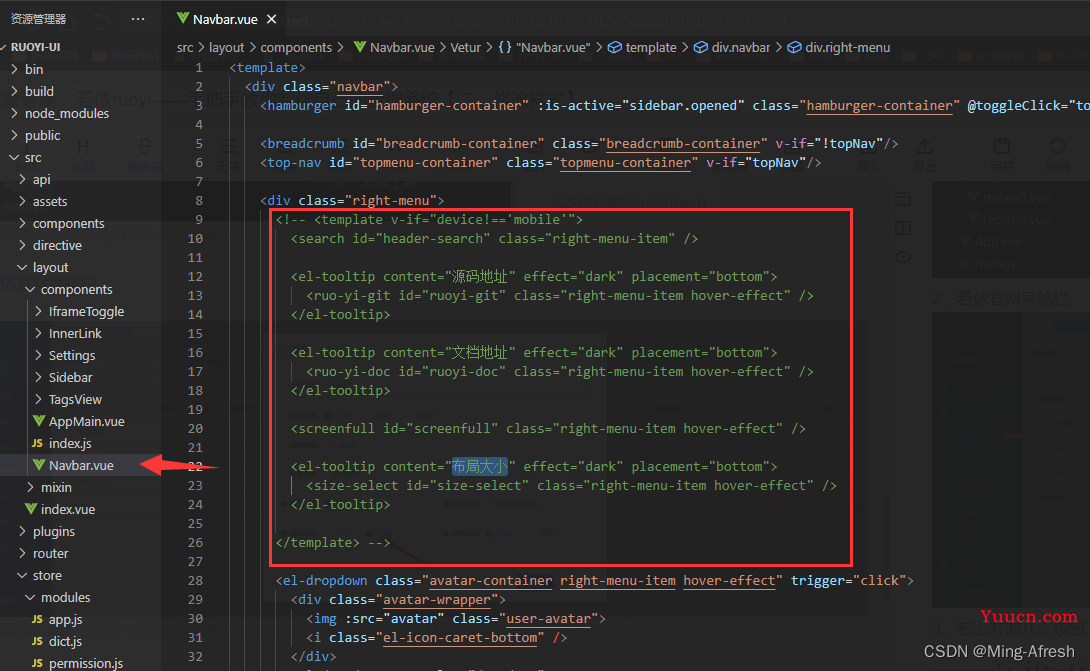Click line number 28 in the gutter
Screen dimensions: 1090x671
click(x=195, y=581)
